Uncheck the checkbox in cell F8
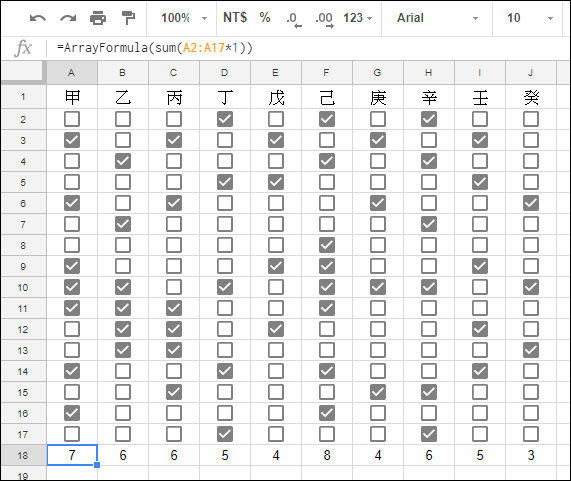Viewport: 571px width, 481px height. 327,245
